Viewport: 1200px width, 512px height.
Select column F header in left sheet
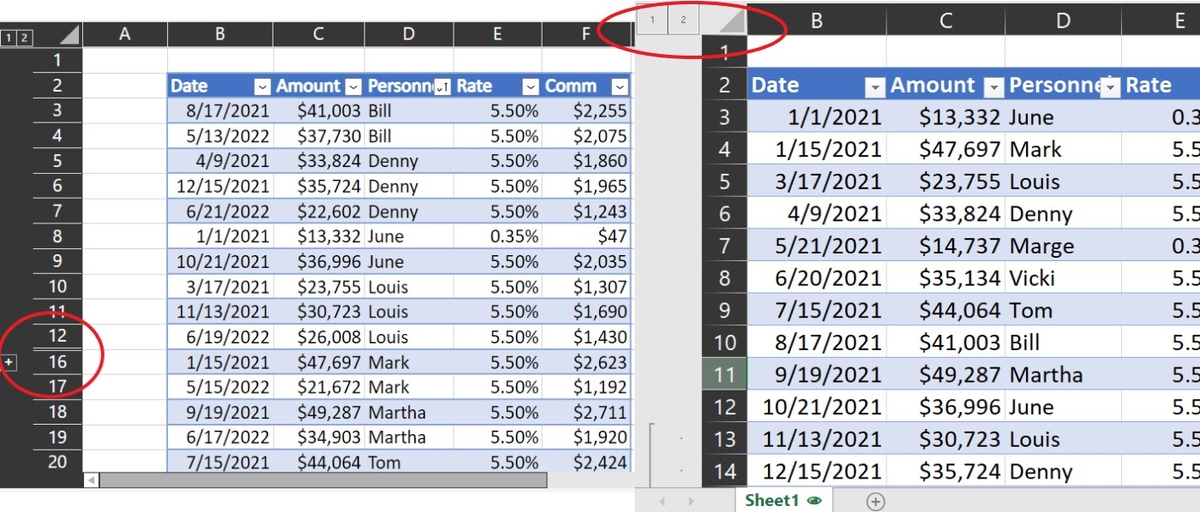tap(586, 35)
